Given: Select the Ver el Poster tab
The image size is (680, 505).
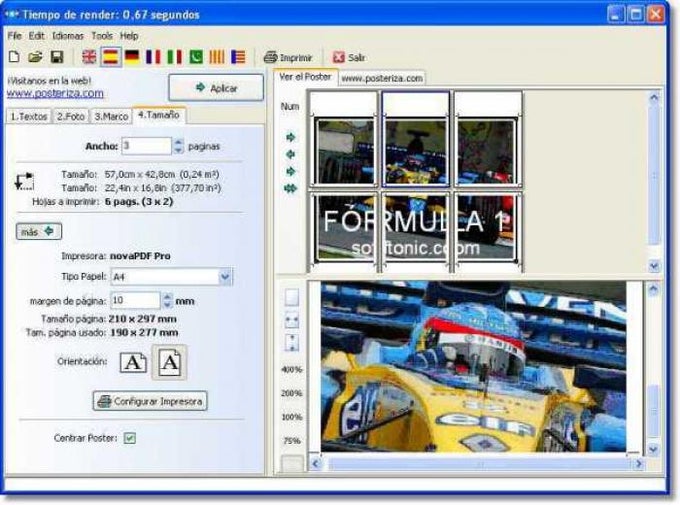Looking at the screenshot, I should 305,77.
